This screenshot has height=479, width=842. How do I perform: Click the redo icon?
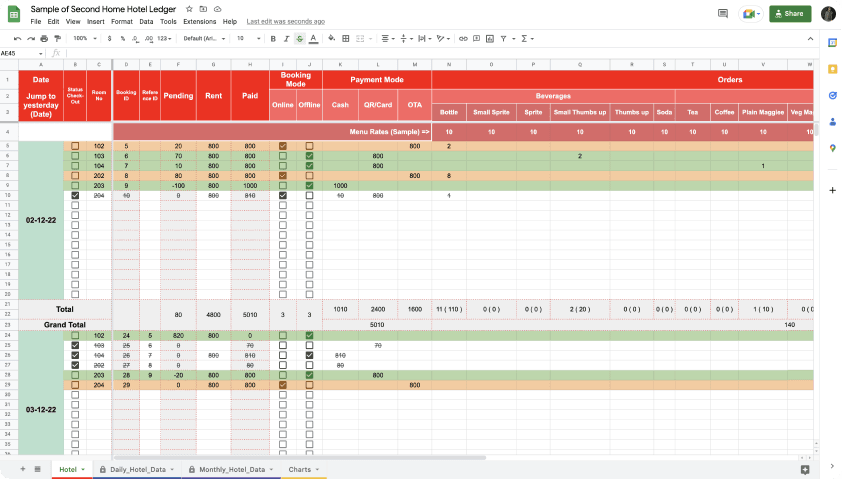(x=31, y=39)
